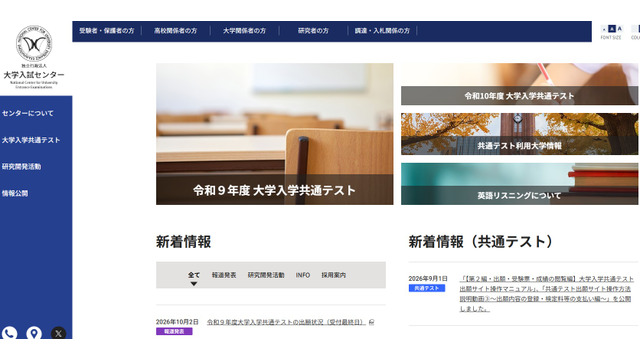
Task: Open 研究者の方 menu
Action: [x=313, y=31]
